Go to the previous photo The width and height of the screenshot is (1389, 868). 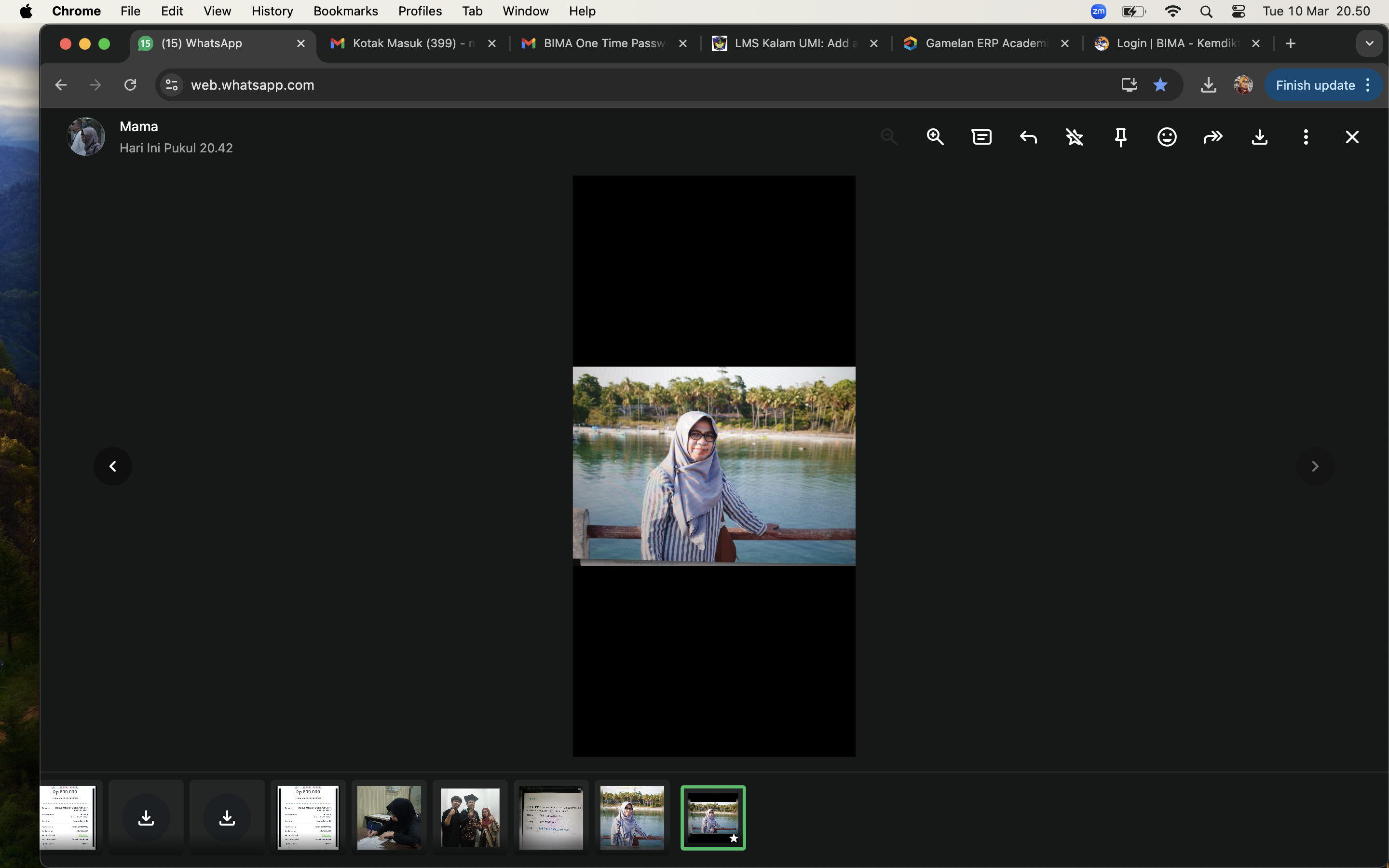(x=112, y=466)
